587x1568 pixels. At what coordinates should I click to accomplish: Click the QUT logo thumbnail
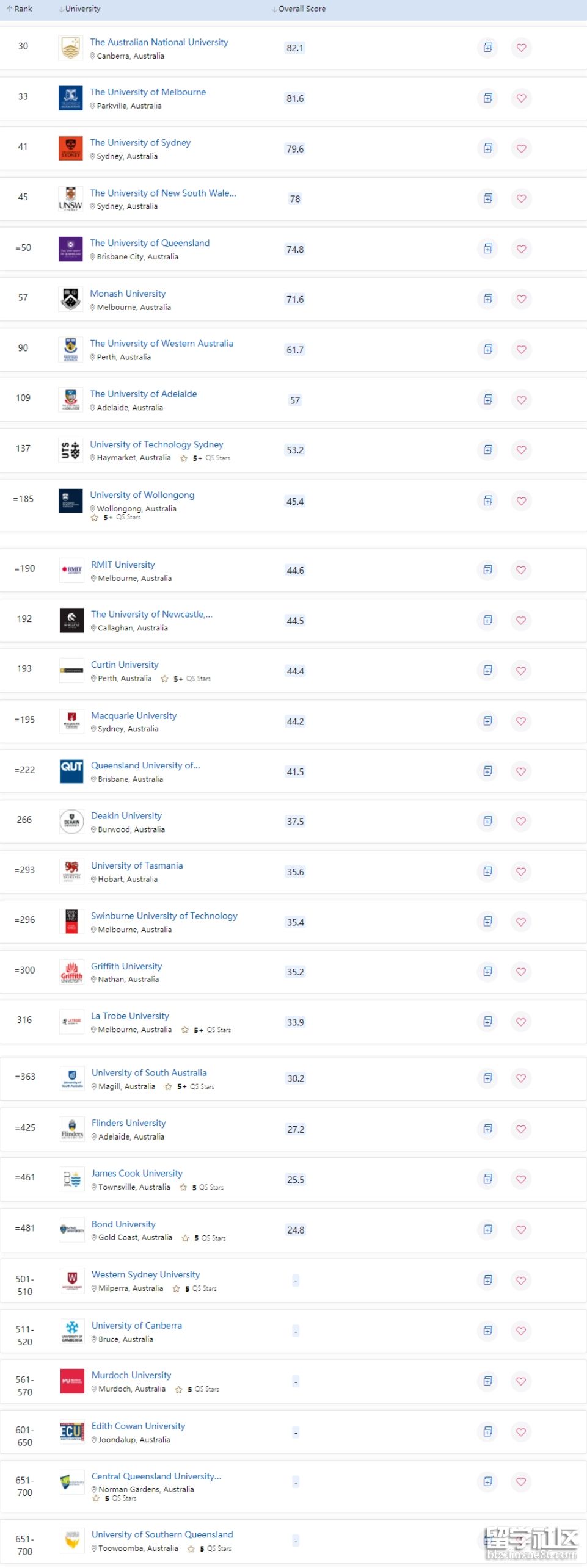[71, 771]
